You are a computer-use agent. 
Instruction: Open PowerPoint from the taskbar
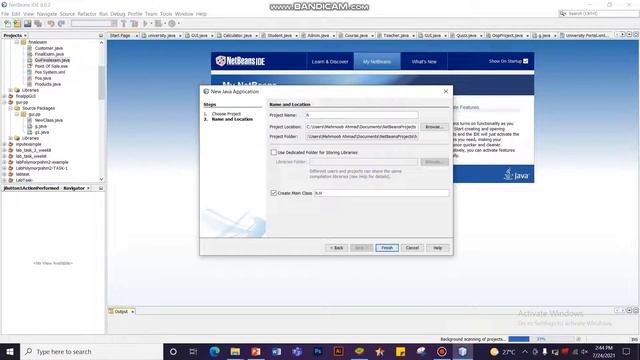[256, 351]
